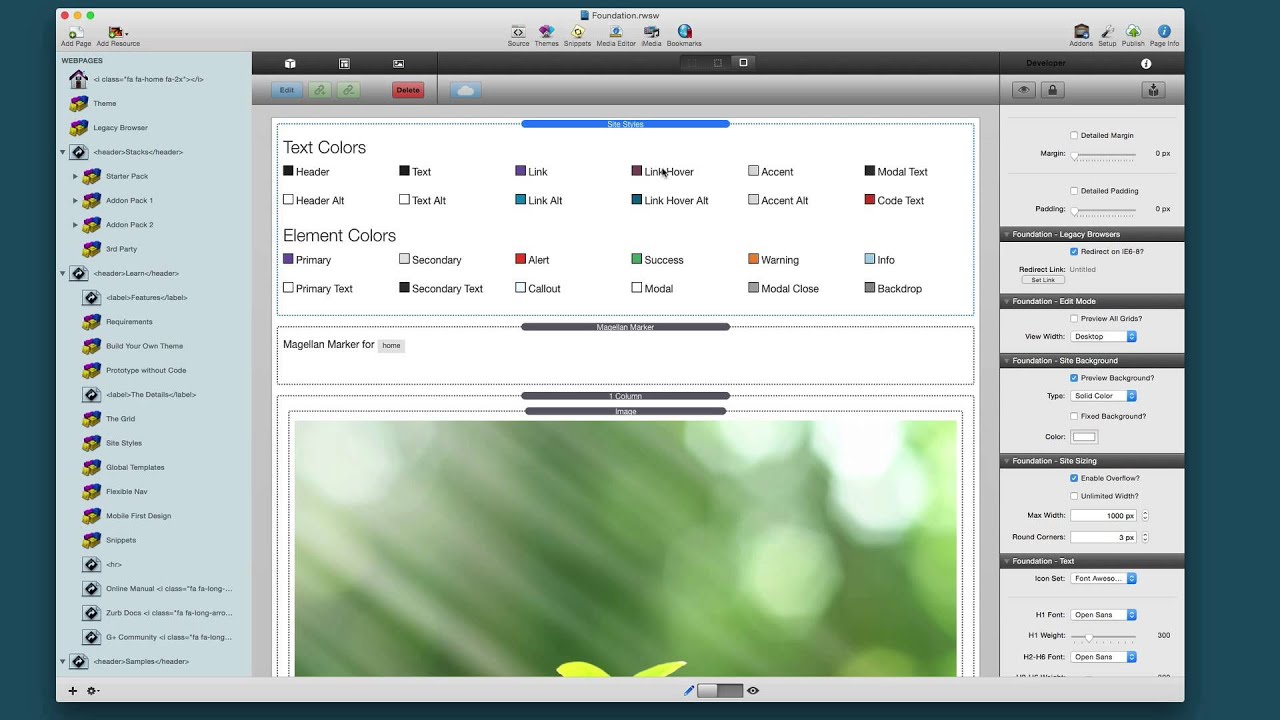
Task: Click the lock icon in Developer panel
Action: coord(1052,90)
